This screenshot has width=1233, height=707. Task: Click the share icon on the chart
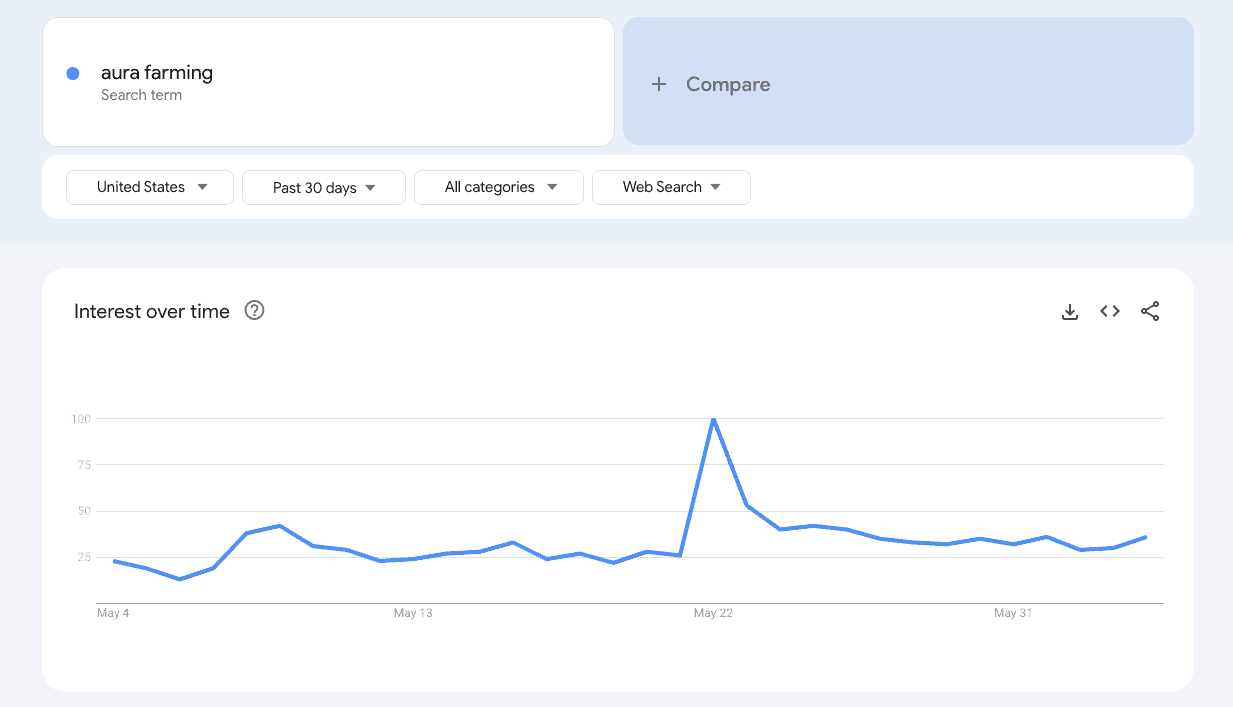(1150, 312)
